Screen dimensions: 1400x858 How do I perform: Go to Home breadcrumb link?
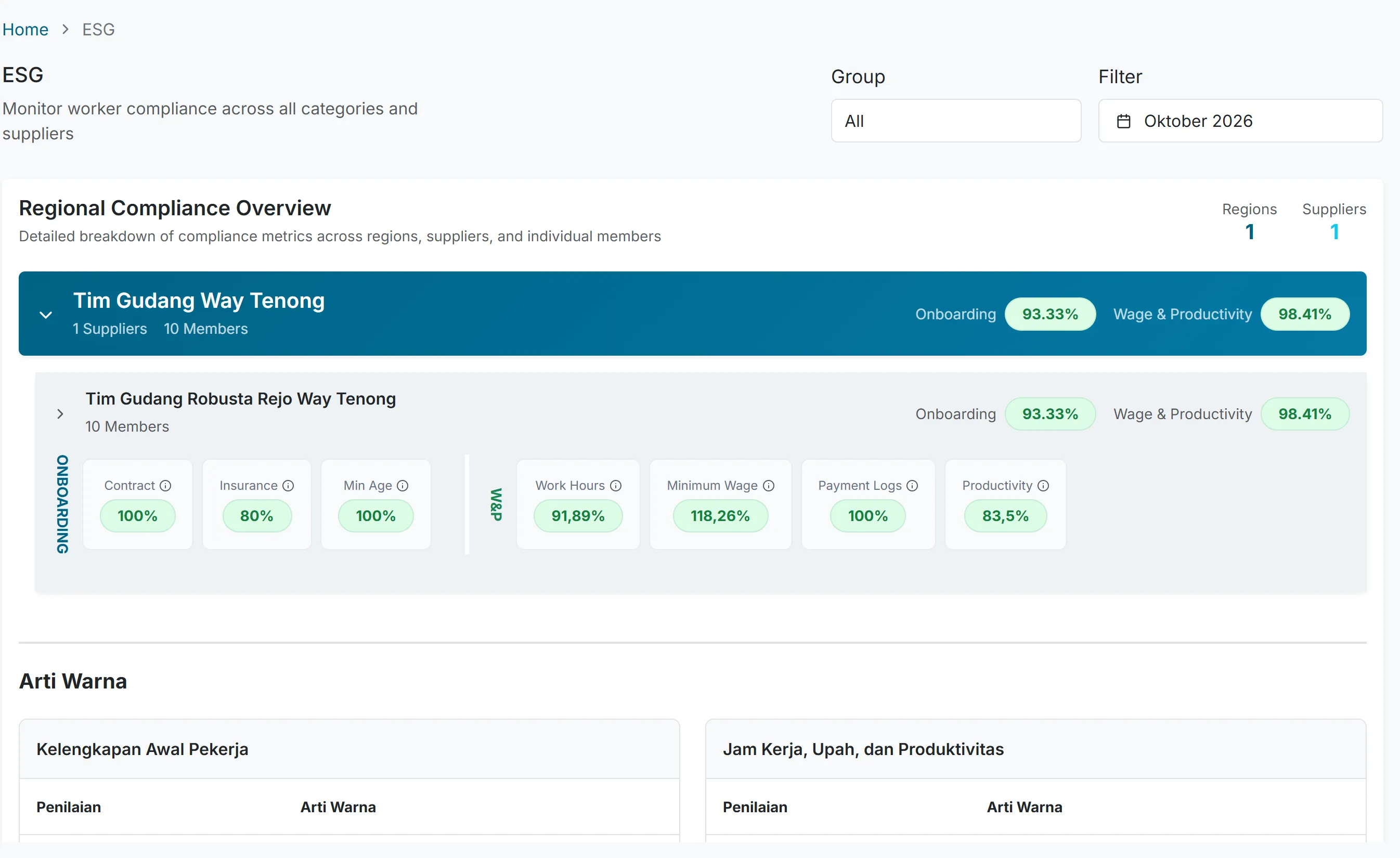pyautogui.click(x=25, y=30)
